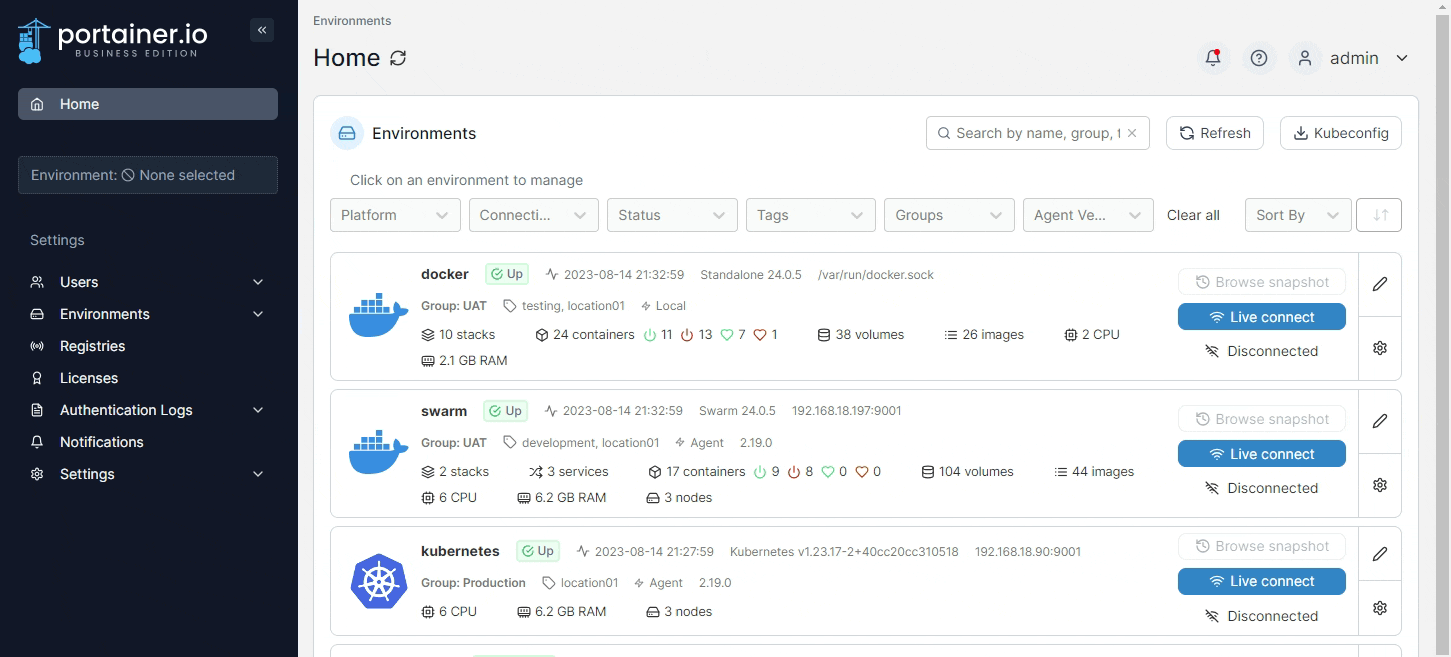Image resolution: width=1451 pixels, height=657 pixels.
Task: Open Registries in the sidebar
Action: pos(92,346)
